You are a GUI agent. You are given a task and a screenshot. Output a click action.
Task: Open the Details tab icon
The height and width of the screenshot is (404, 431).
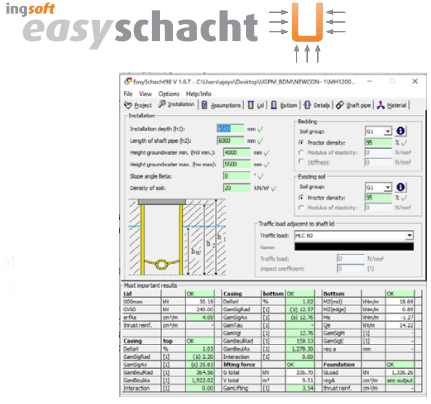point(307,105)
